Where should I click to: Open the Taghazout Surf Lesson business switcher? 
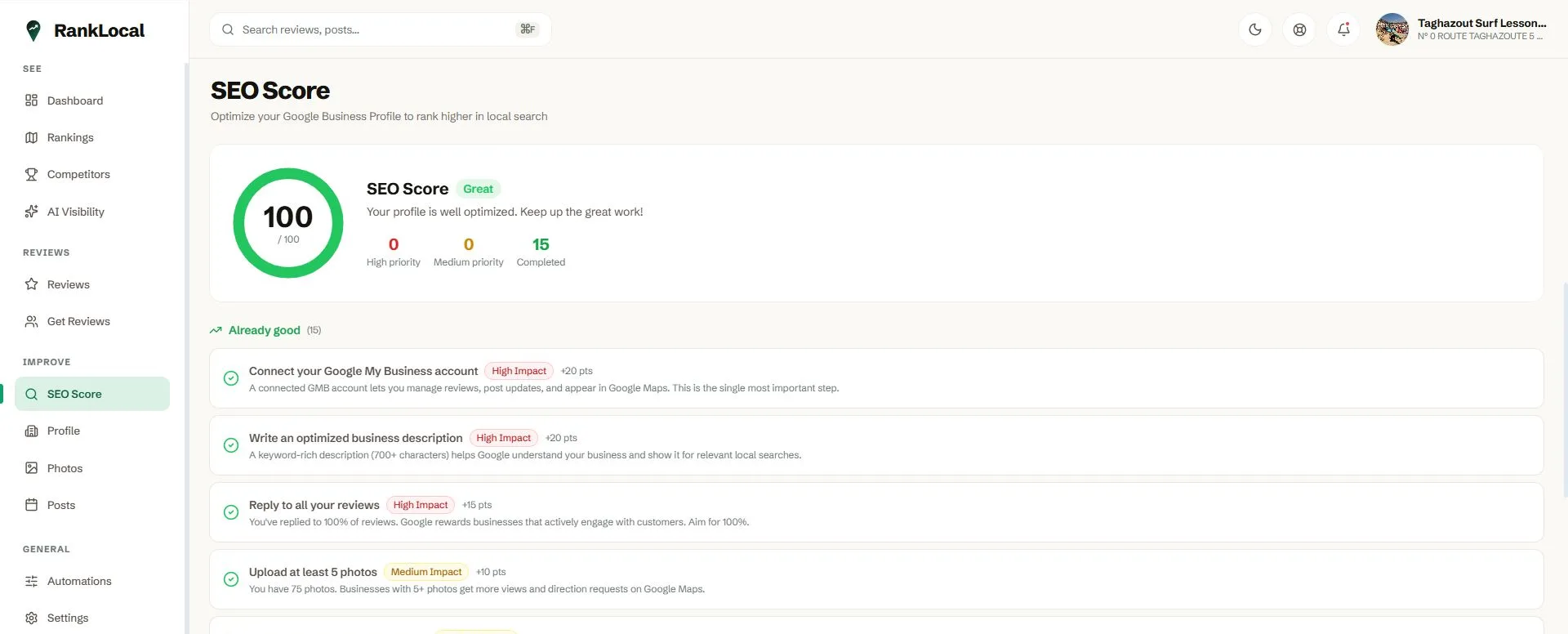coord(1462,29)
